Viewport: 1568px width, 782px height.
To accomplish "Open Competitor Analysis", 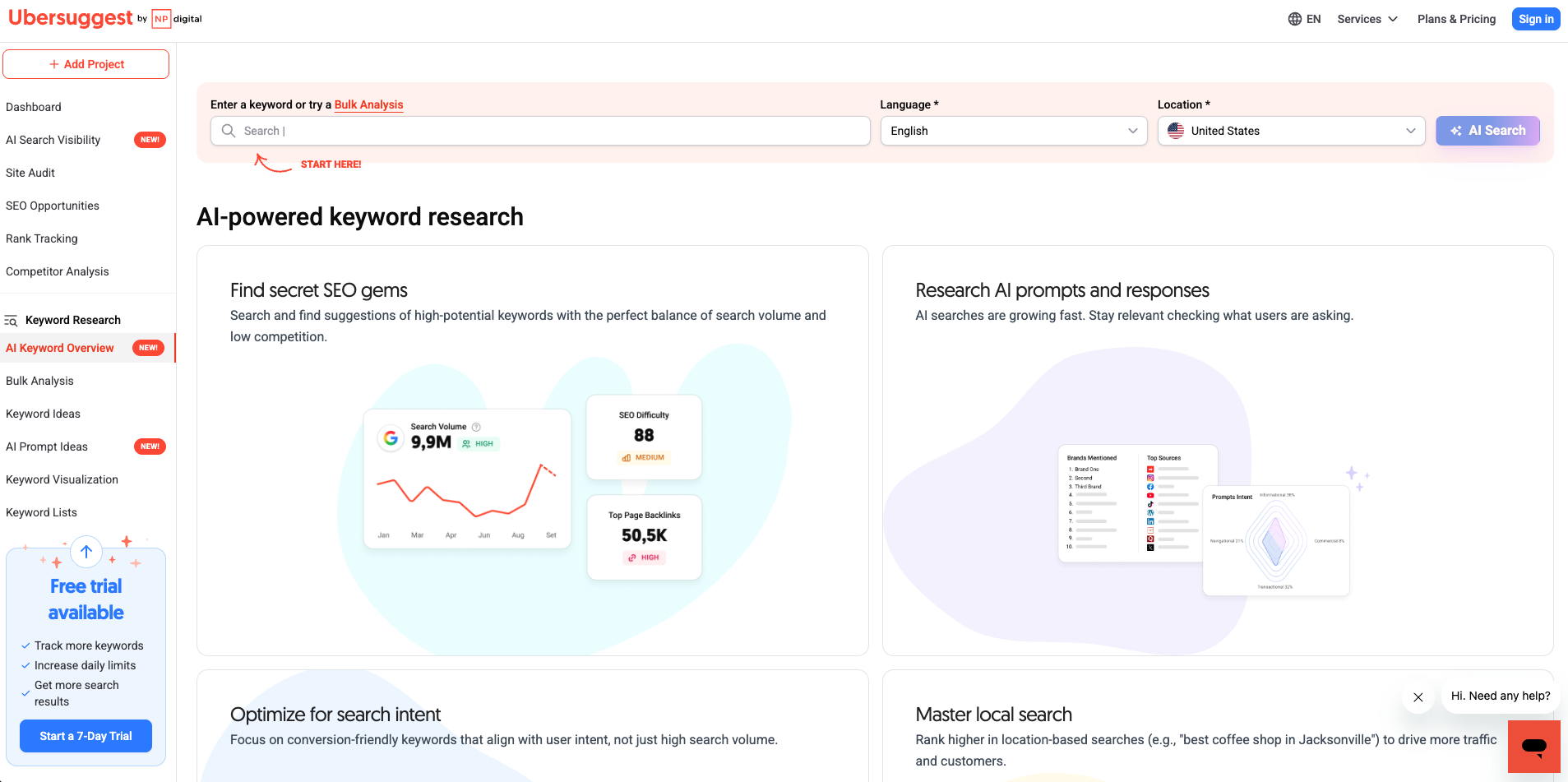I will click(58, 271).
